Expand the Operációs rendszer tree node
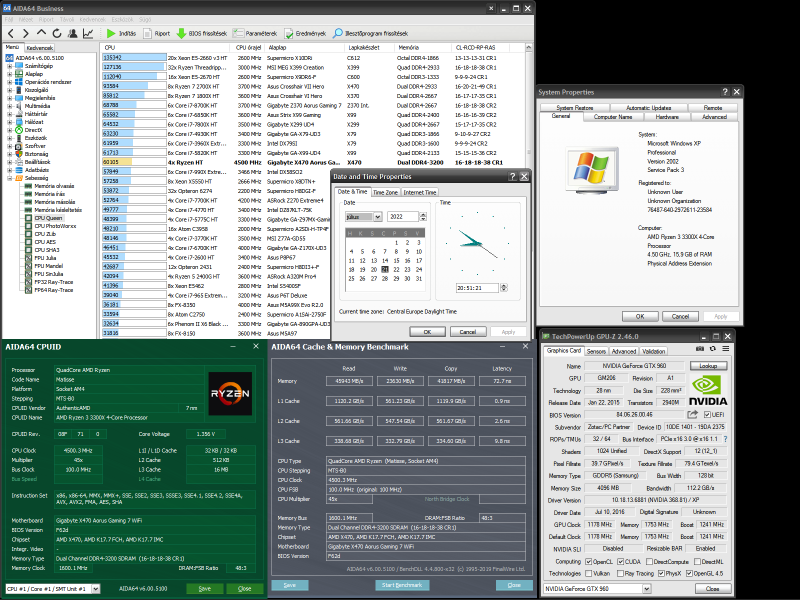 pos(9,82)
